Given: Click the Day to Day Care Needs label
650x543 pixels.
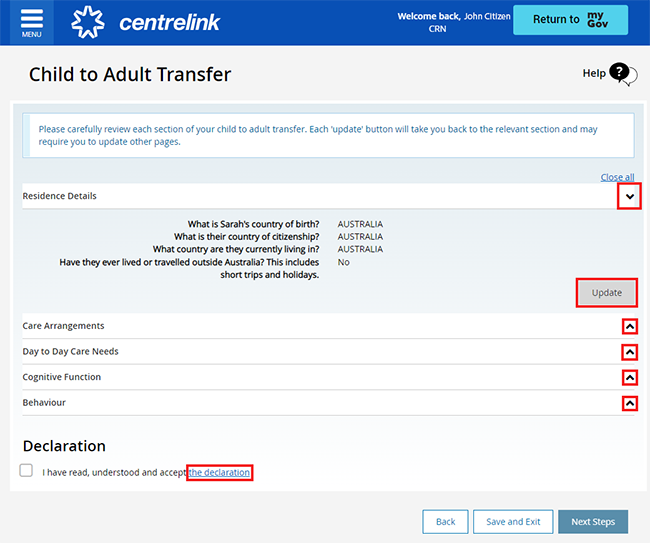Looking at the screenshot, I should (70, 351).
